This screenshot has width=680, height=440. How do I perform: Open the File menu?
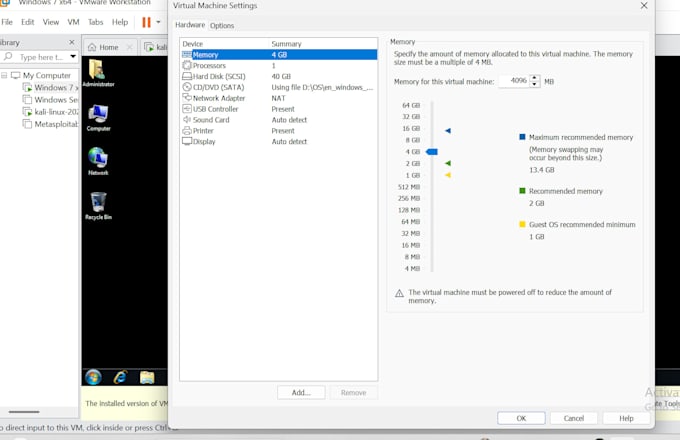point(7,22)
